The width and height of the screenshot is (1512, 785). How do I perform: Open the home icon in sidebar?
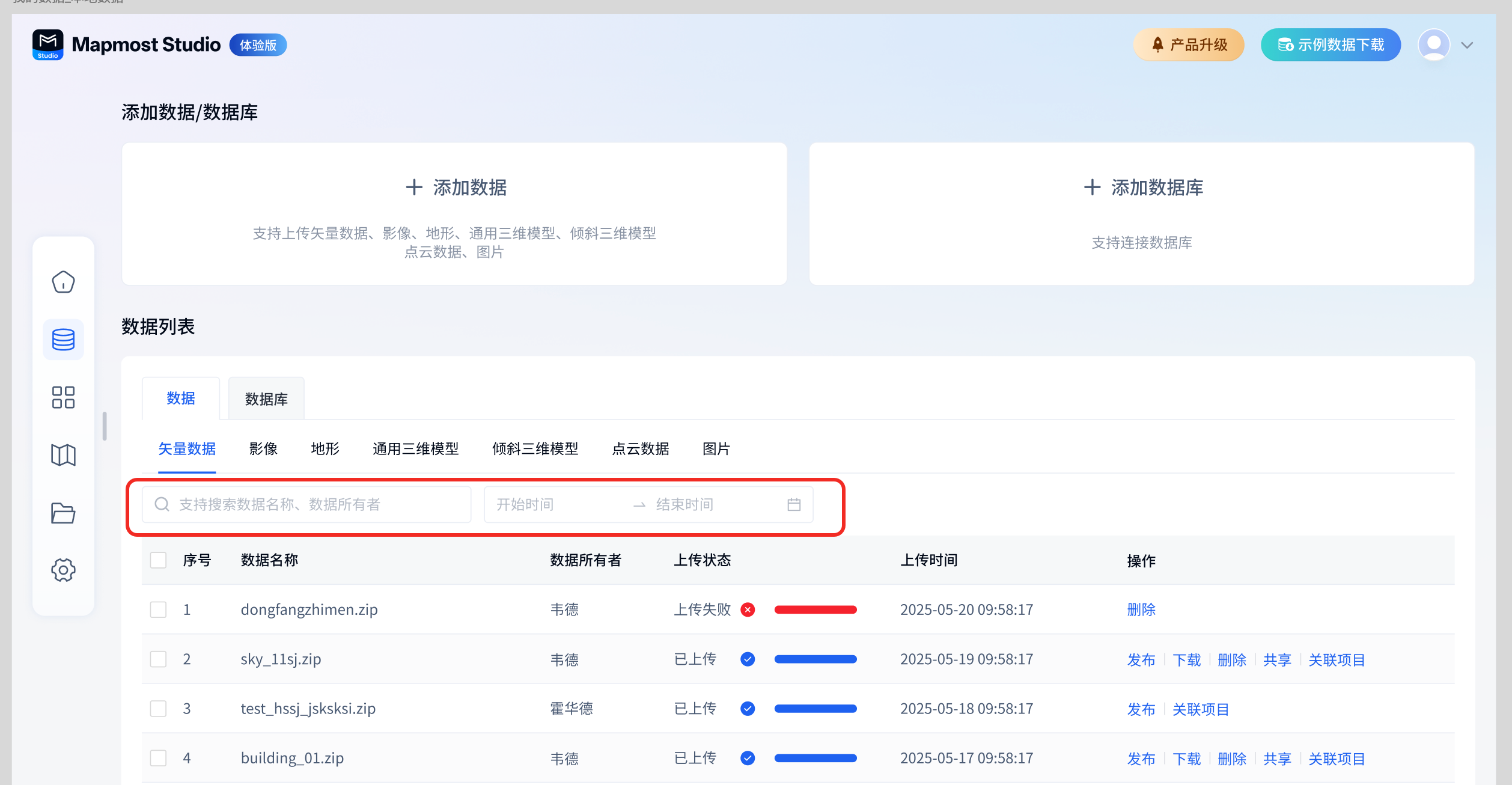pos(63,282)
